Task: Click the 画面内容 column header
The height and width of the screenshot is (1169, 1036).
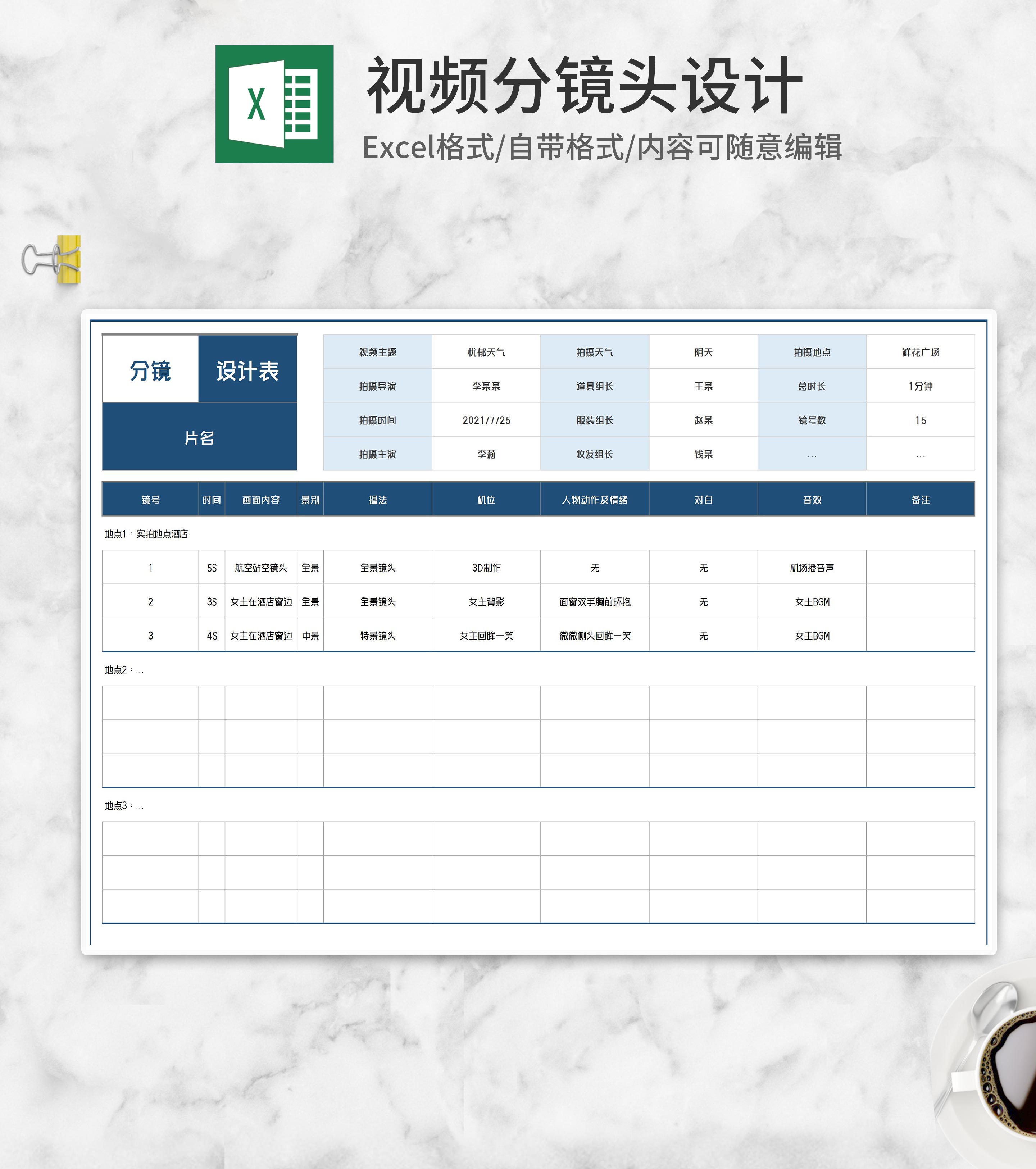Action: (x=261, y=499)
